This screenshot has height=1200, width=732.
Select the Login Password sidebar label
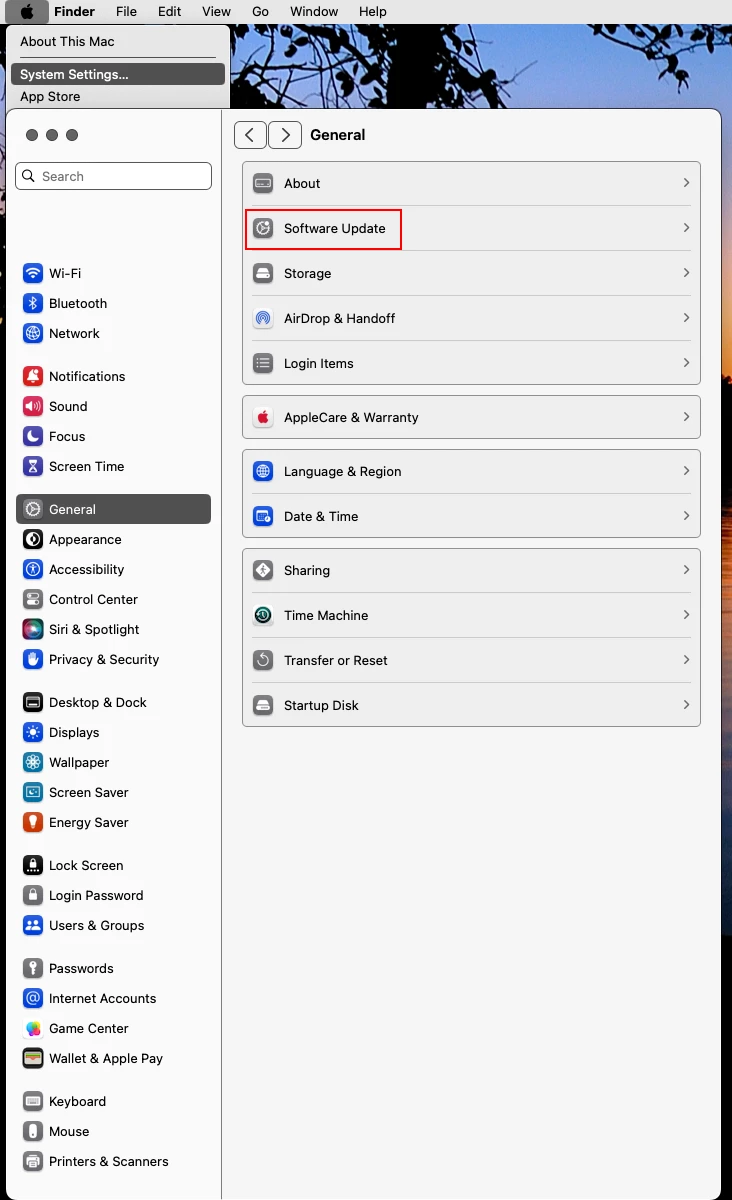96,895
